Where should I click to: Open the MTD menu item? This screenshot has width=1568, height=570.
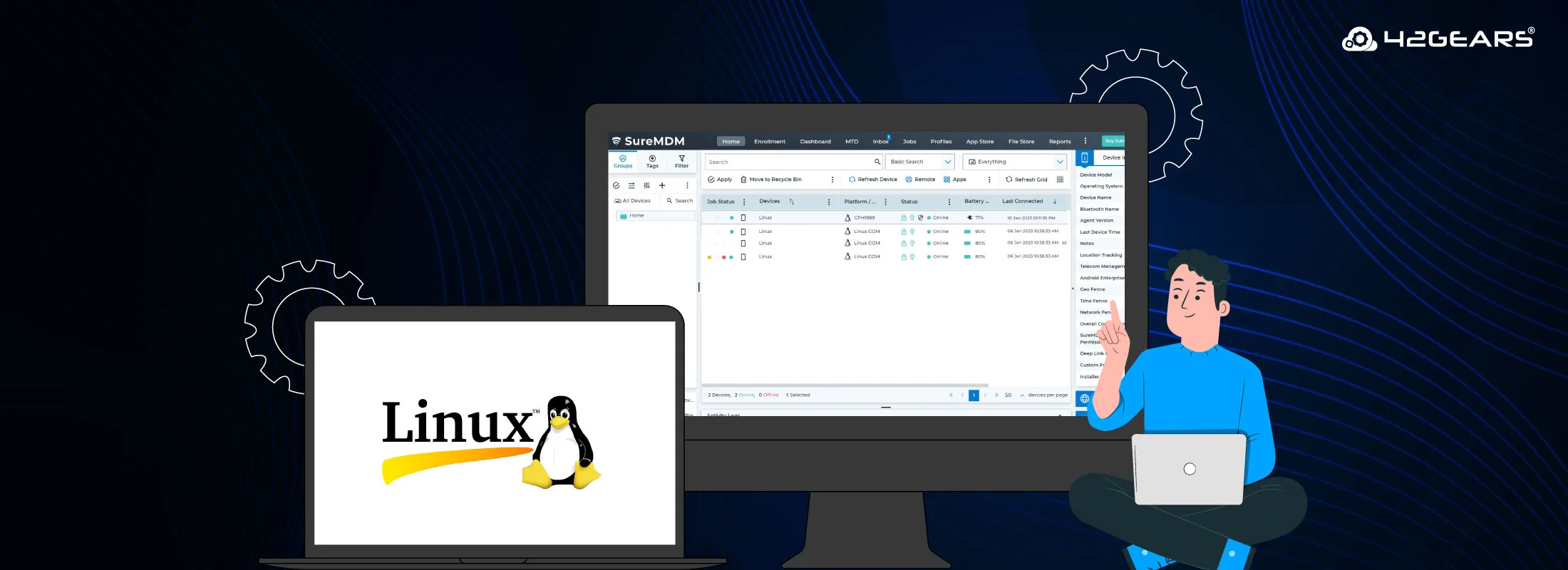(852, 141)
